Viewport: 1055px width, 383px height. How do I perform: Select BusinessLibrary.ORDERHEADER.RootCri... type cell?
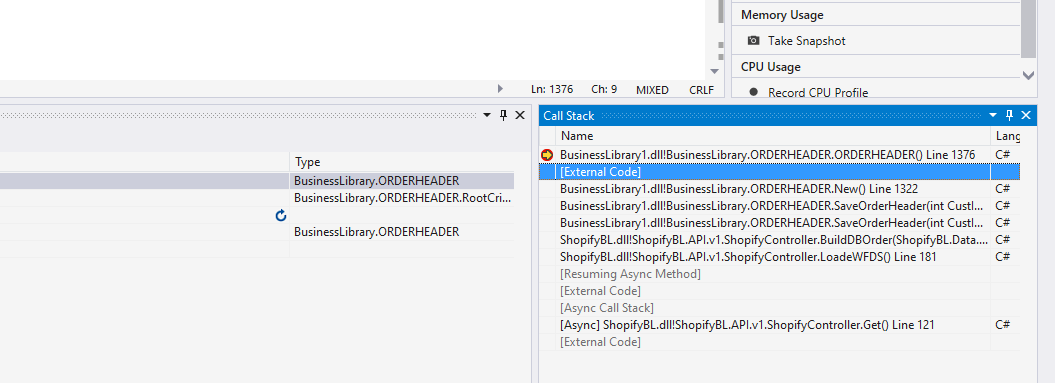pyautogui.click(x=402, y=198)
